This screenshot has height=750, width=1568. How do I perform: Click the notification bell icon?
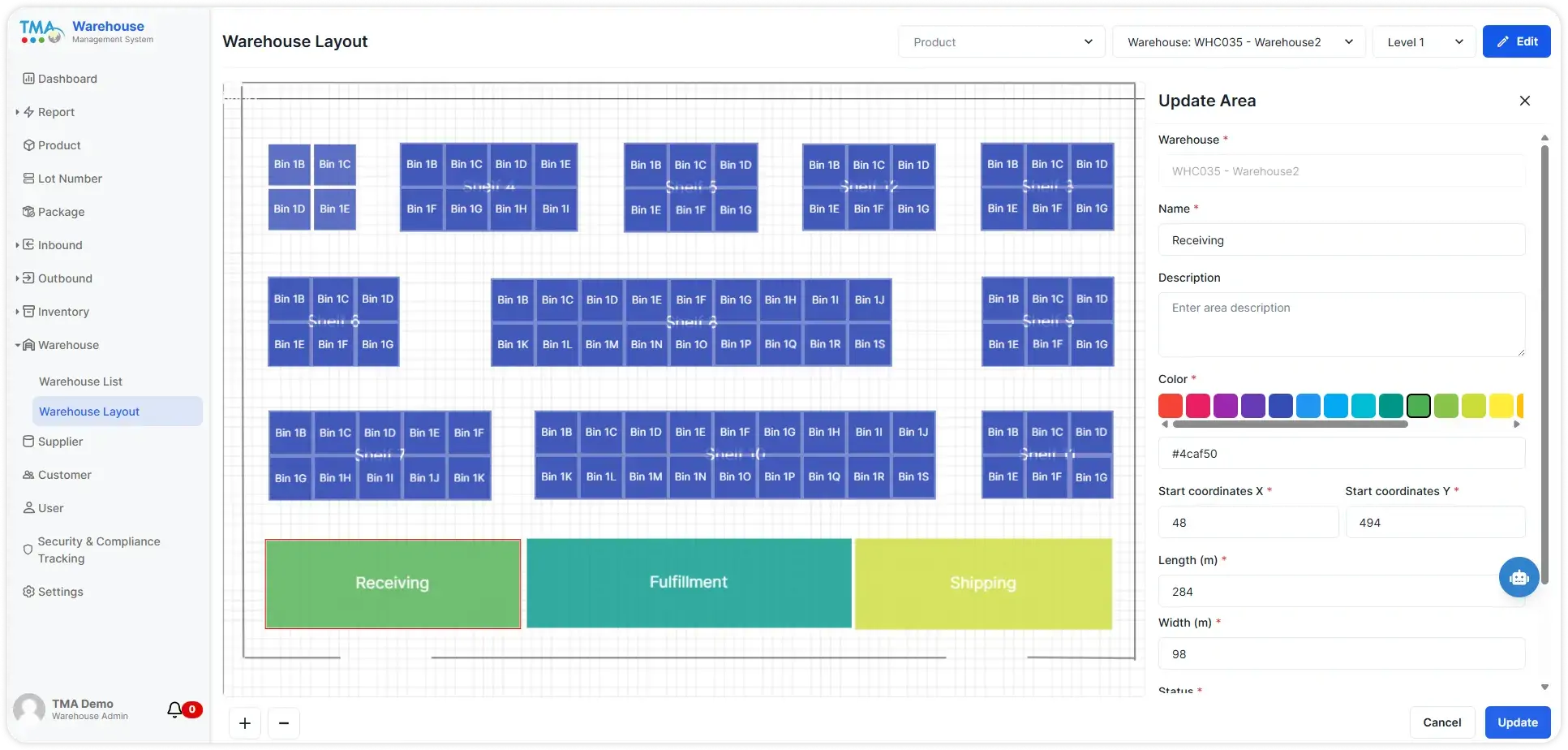(x=174, y=709)
